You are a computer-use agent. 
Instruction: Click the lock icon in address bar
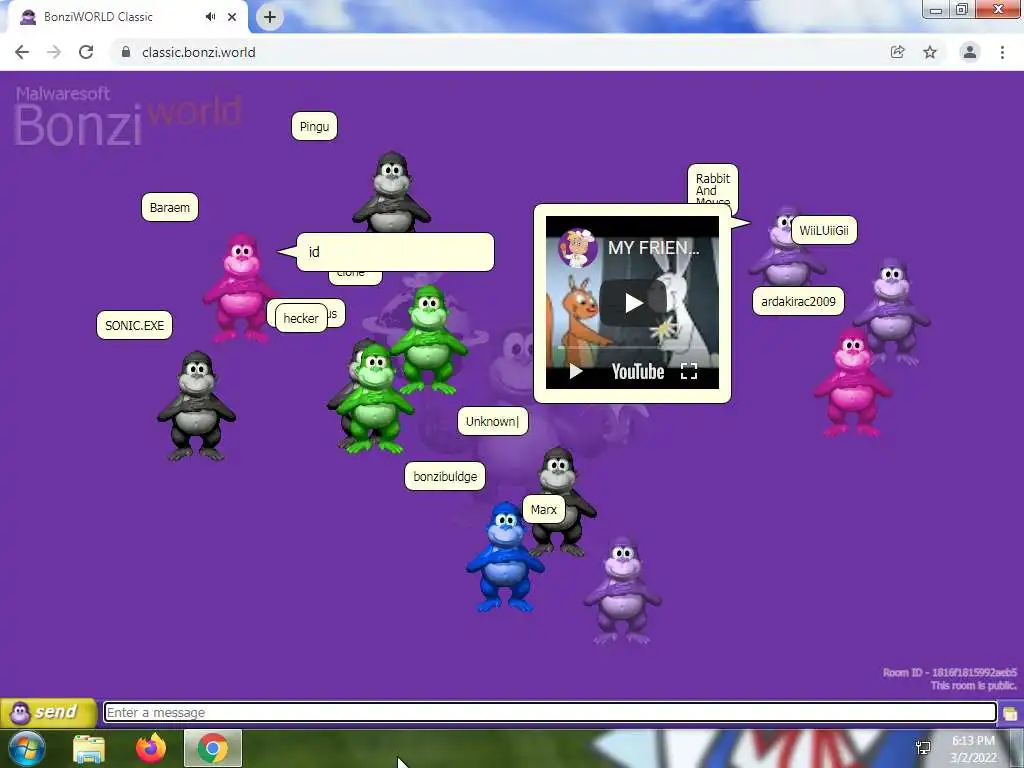pyautogui.click(x=126, y=52)
